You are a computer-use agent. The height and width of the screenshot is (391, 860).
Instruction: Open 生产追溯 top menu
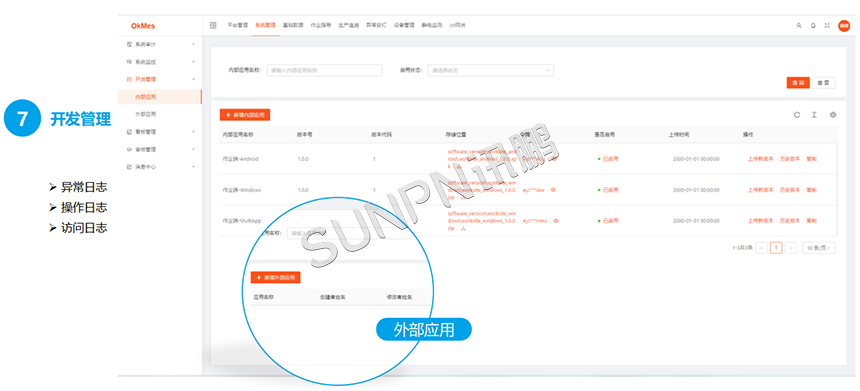click(349, 25)
